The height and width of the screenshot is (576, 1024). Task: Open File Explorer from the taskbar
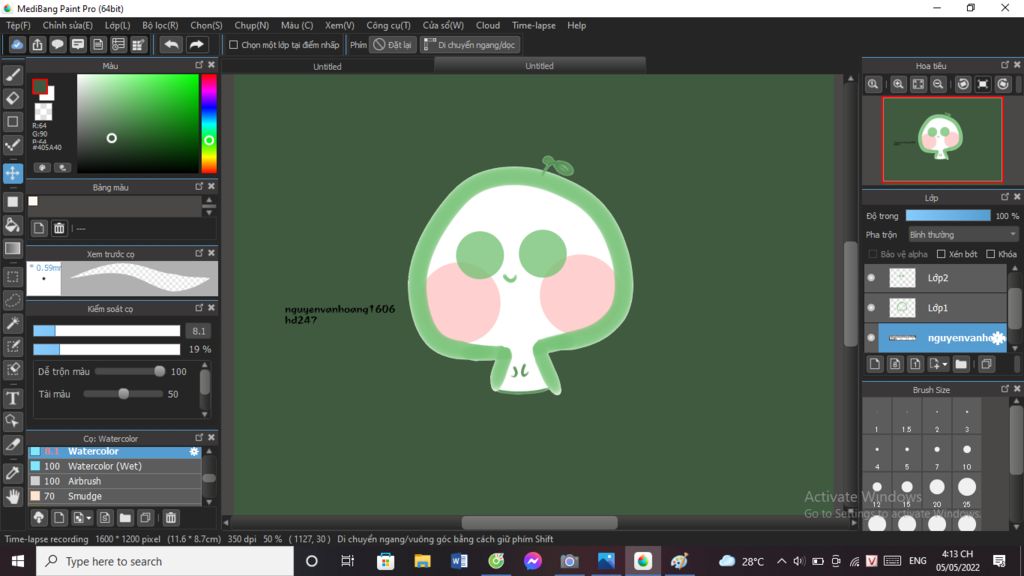(423, 561)
